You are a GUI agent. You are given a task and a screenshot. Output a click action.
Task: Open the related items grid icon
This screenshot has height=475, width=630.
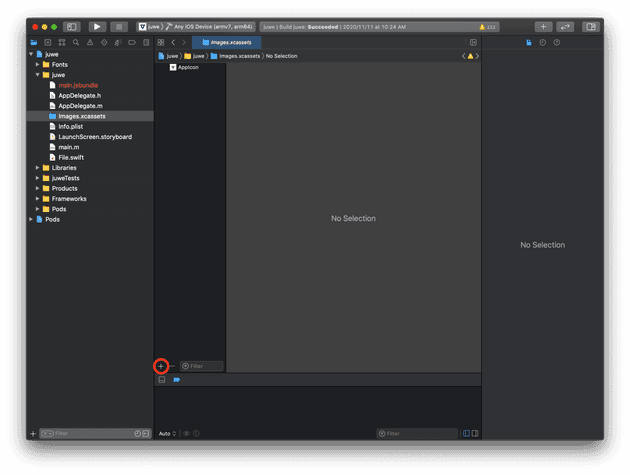[x=161, y=43]
